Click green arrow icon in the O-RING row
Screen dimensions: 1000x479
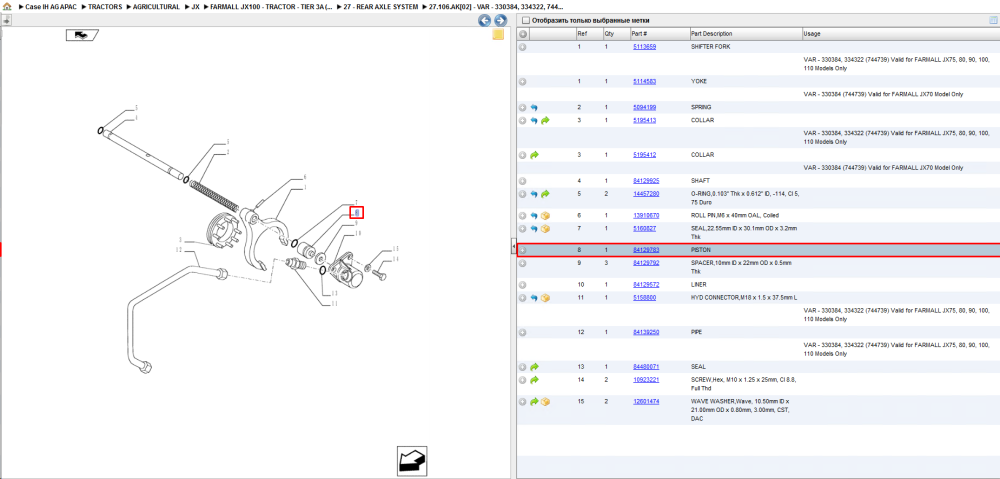[x=545, y=194]
